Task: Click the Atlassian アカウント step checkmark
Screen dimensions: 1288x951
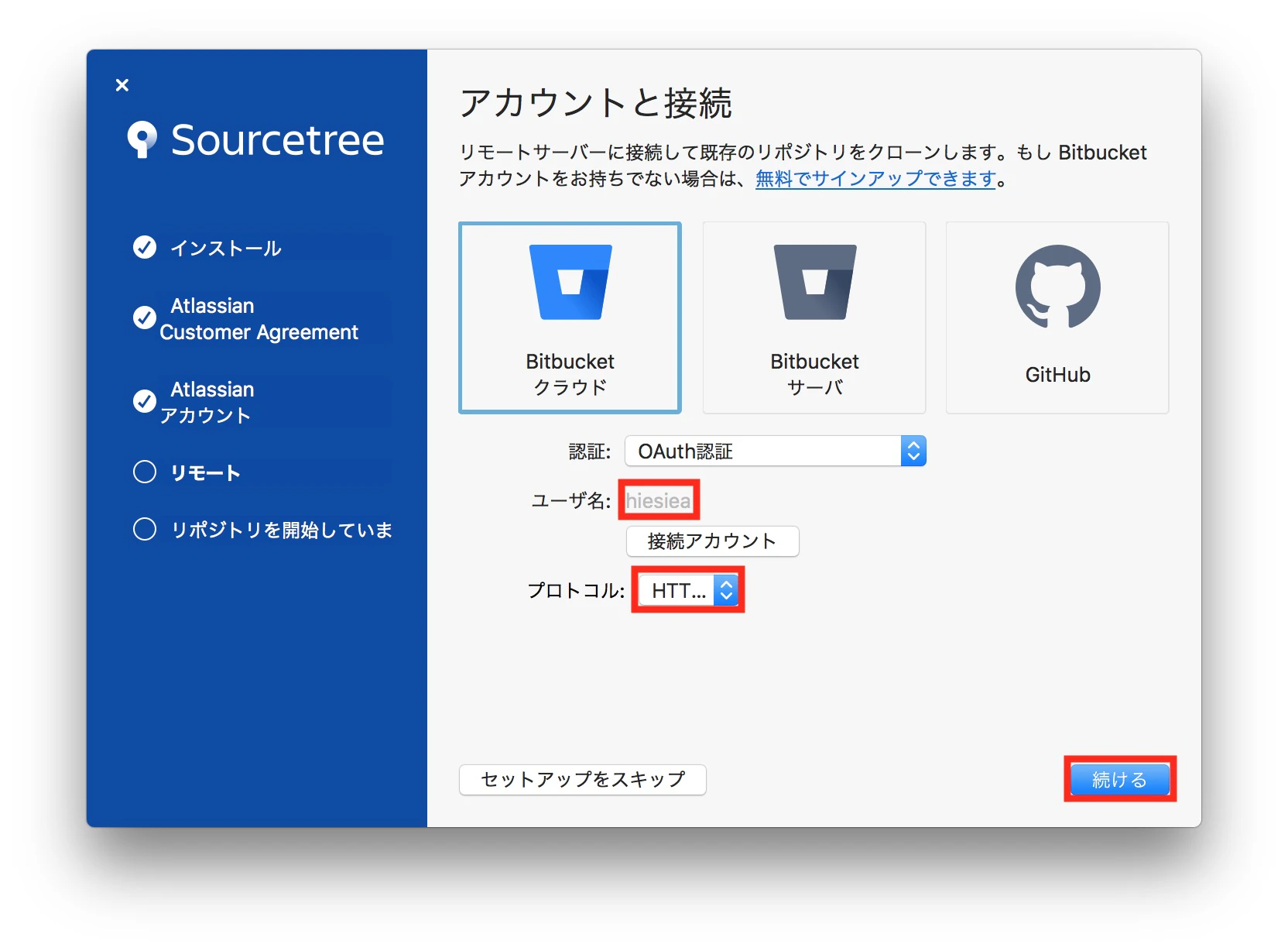Action: pos(145,401)
